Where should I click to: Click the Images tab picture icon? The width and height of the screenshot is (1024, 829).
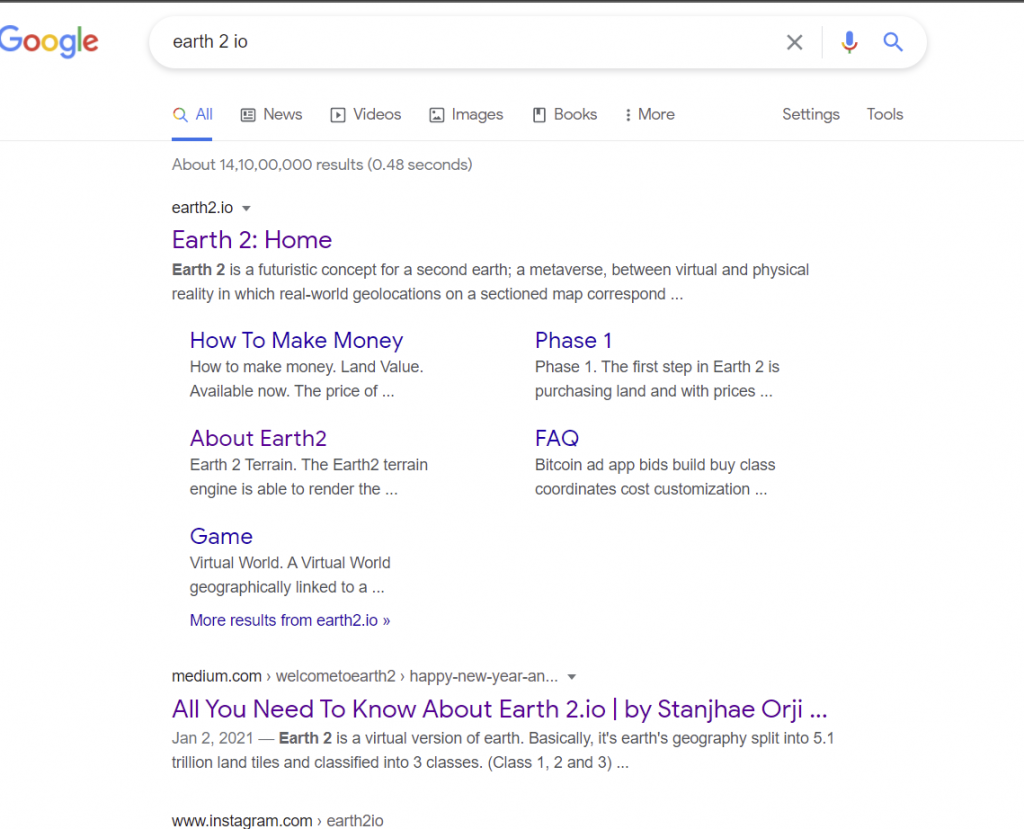436,115
